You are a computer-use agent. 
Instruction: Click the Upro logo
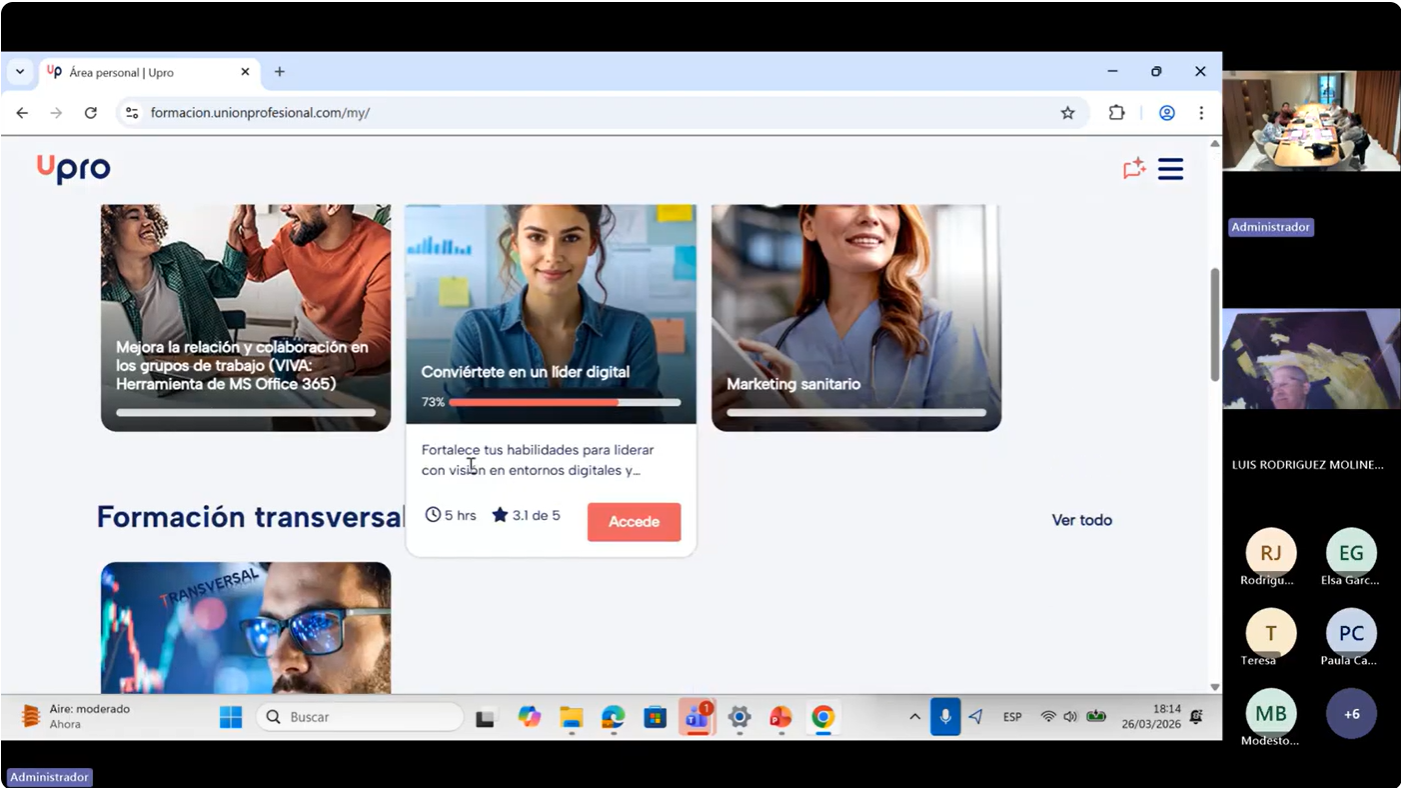pyautogui.click(x=74, y=169)
